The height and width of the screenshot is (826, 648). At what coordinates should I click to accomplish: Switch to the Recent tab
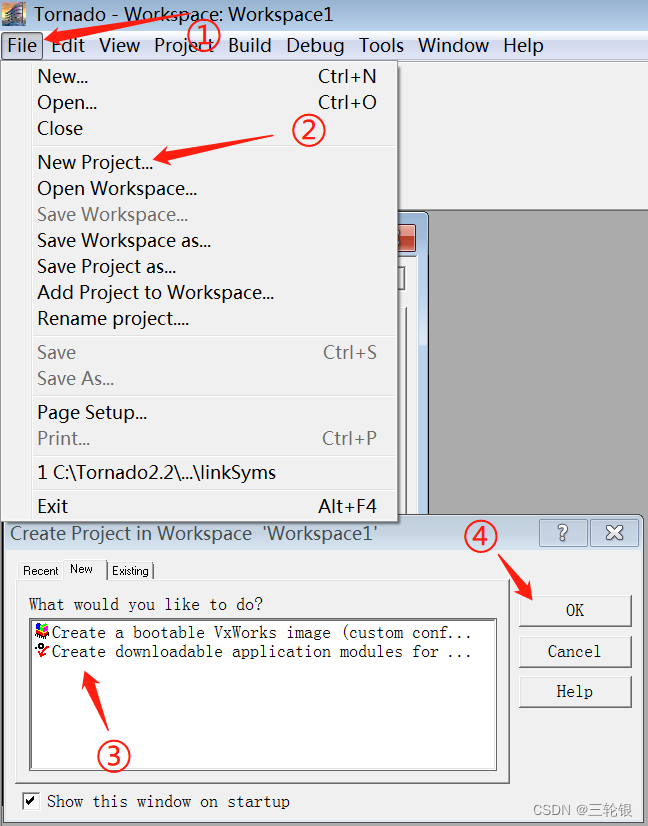41,571
